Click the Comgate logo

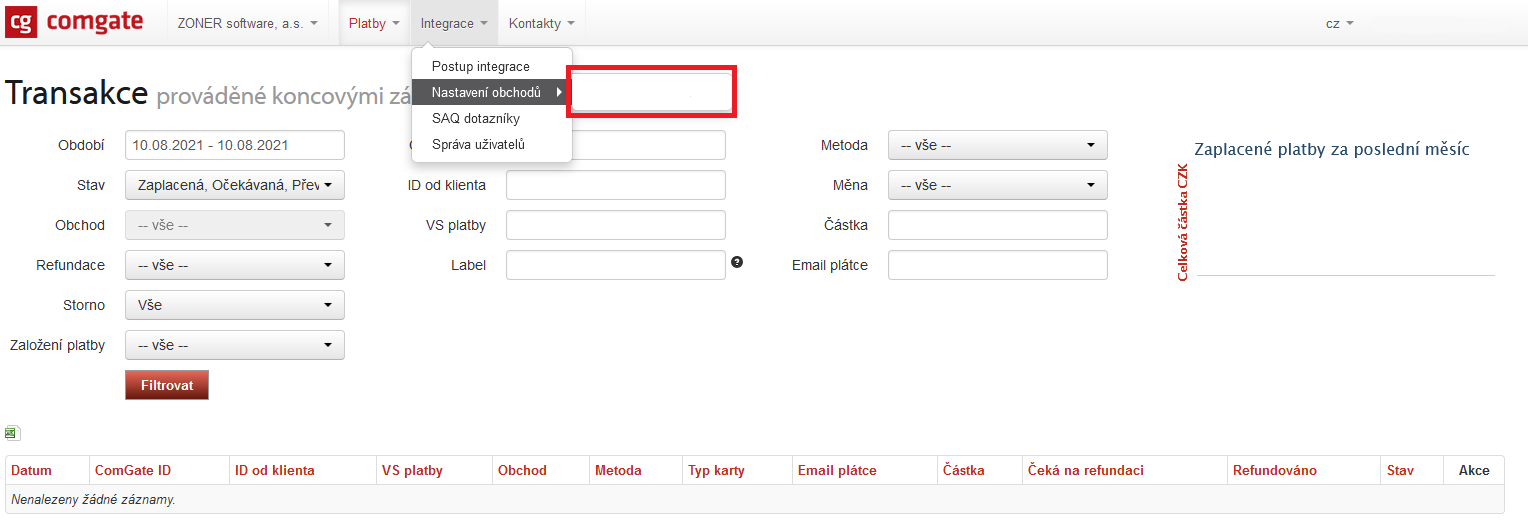75,22
